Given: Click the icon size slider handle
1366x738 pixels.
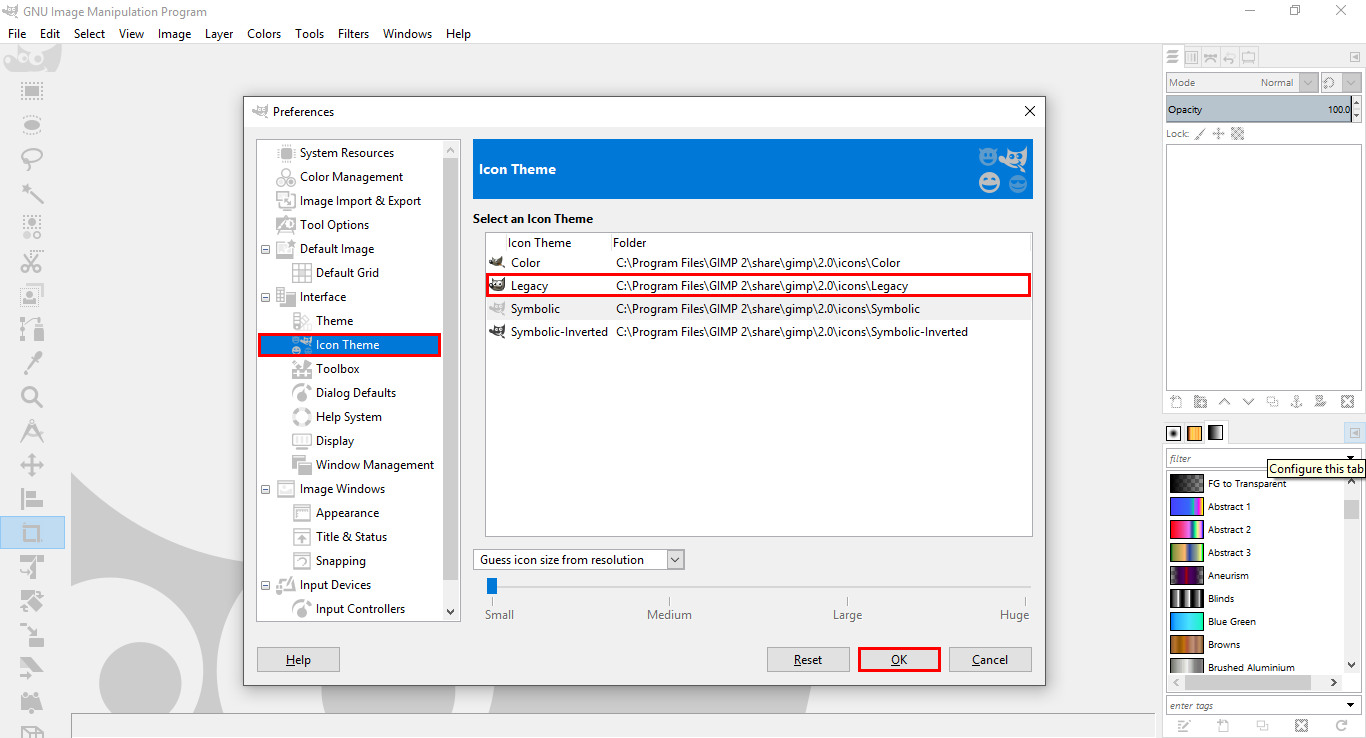Looking at the screenshot, I should tap(491, 586).
